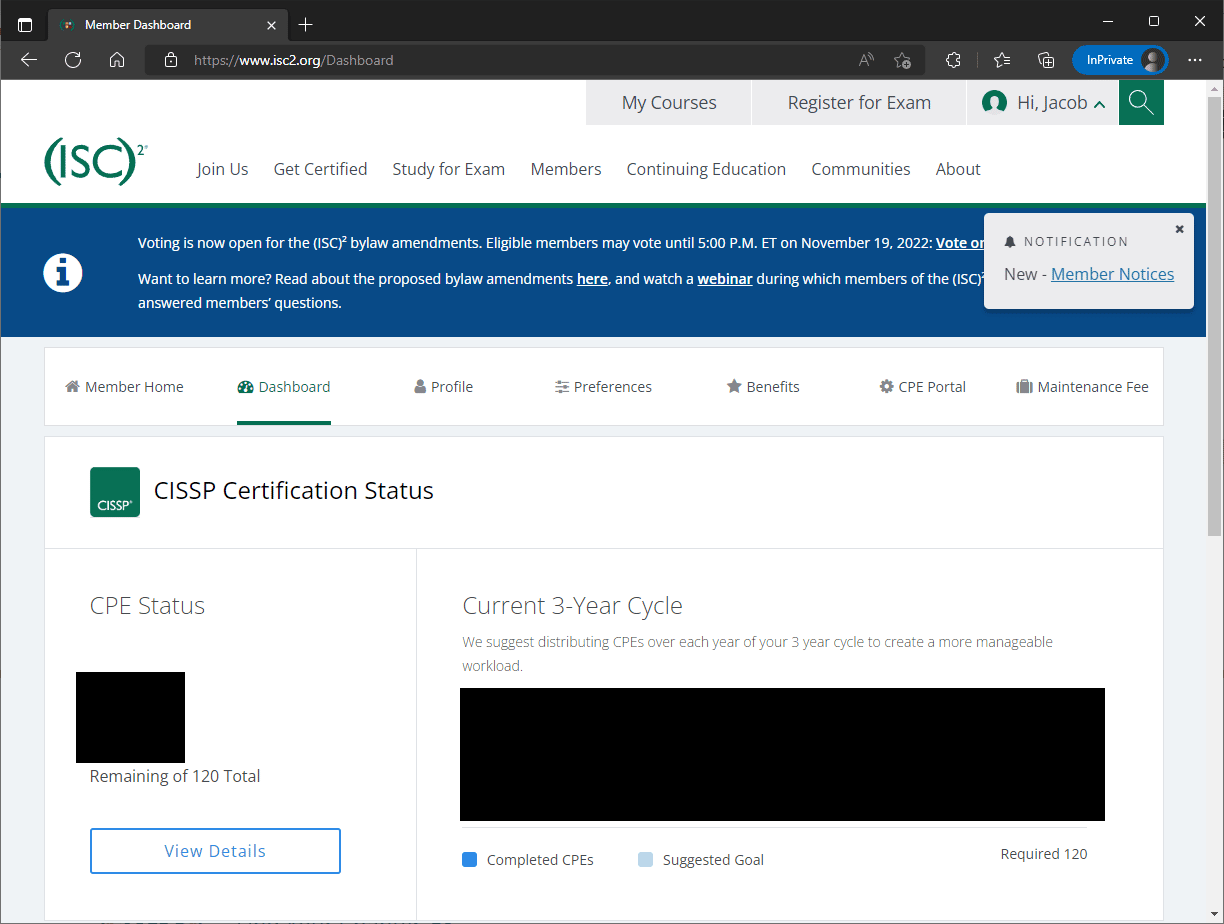
Task: Open the Settings and more menu
Action: pos(1195,60)
